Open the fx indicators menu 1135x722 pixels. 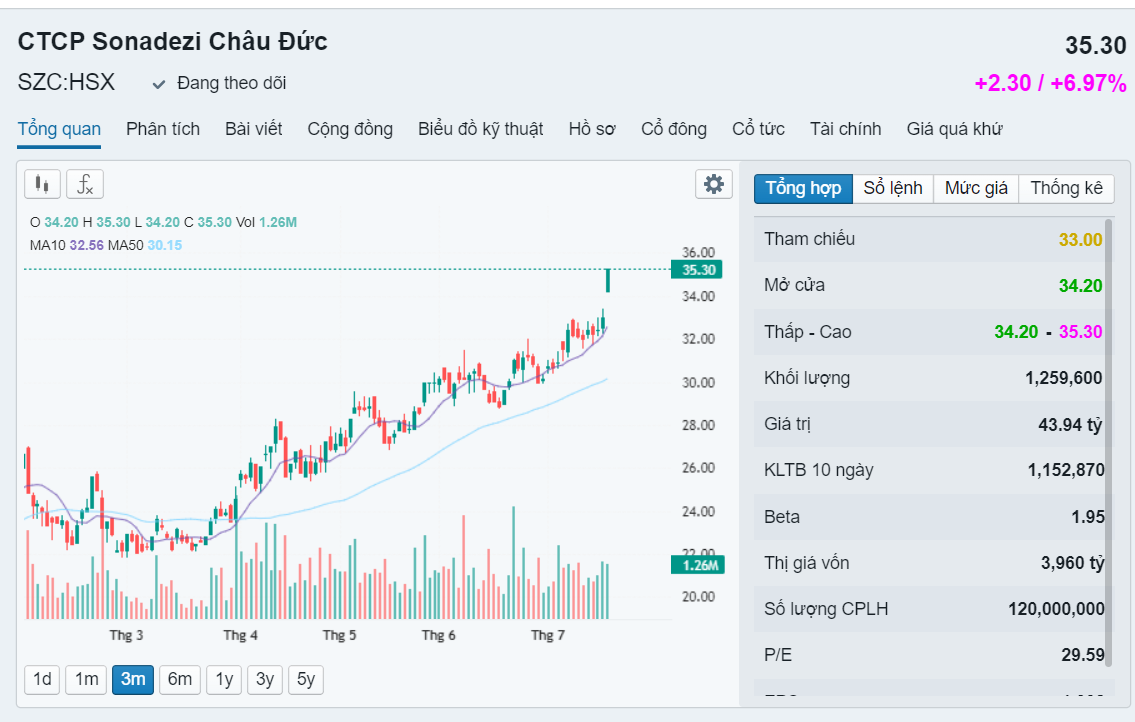(x=85, y=184)
